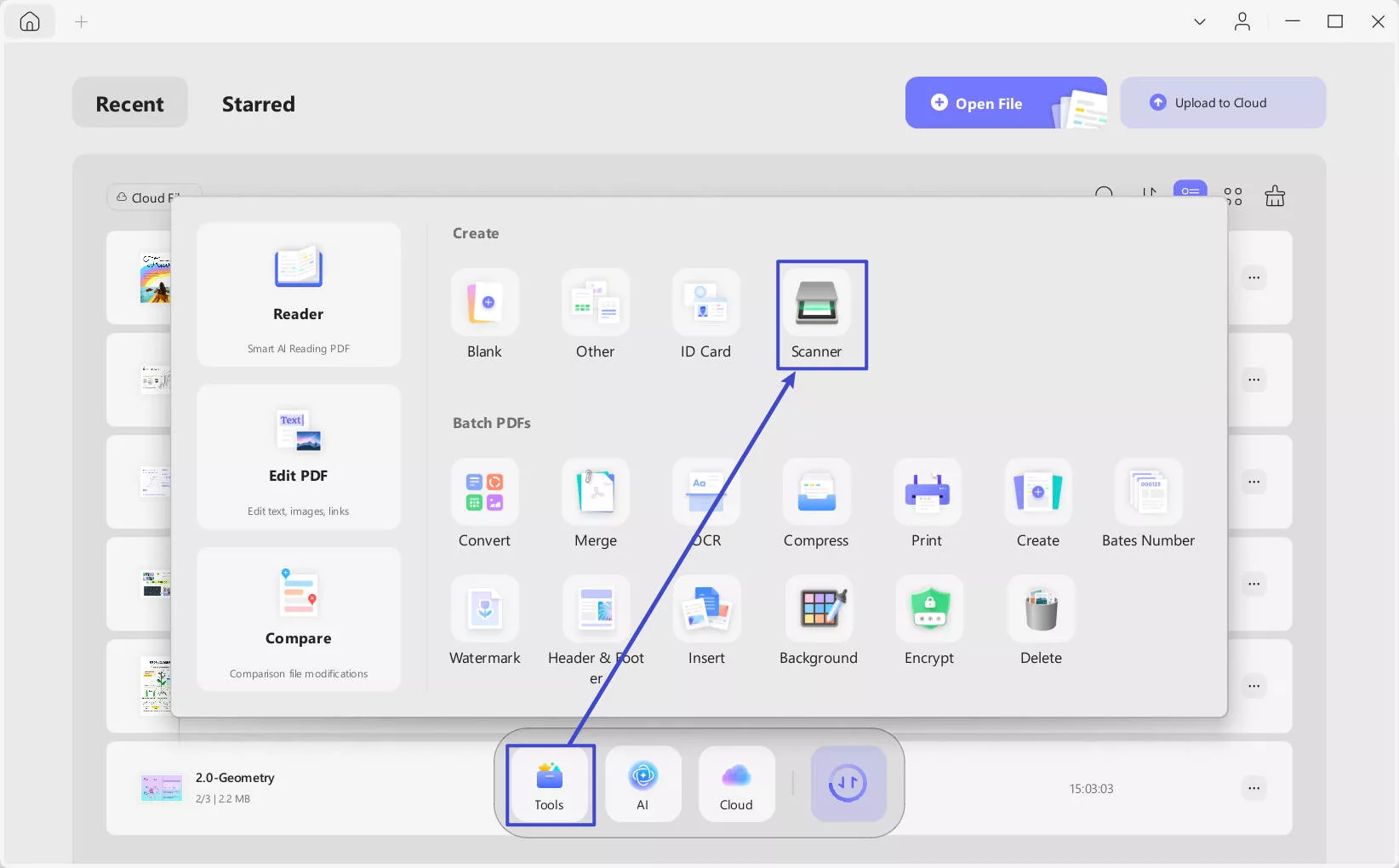
Task: Open the Compare files card
Action: pyautogui.click(x=299, y=620)
